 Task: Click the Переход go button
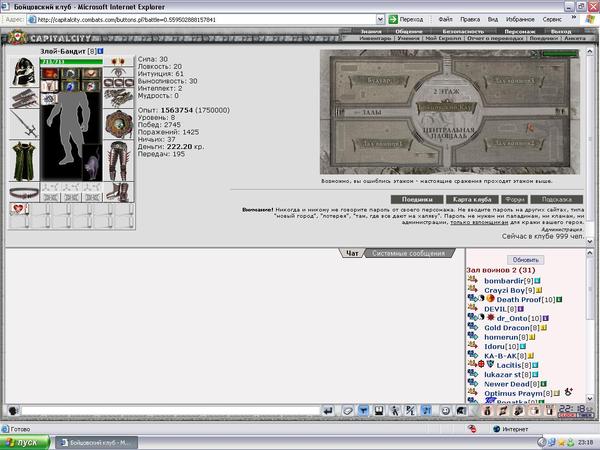(406, 19)
